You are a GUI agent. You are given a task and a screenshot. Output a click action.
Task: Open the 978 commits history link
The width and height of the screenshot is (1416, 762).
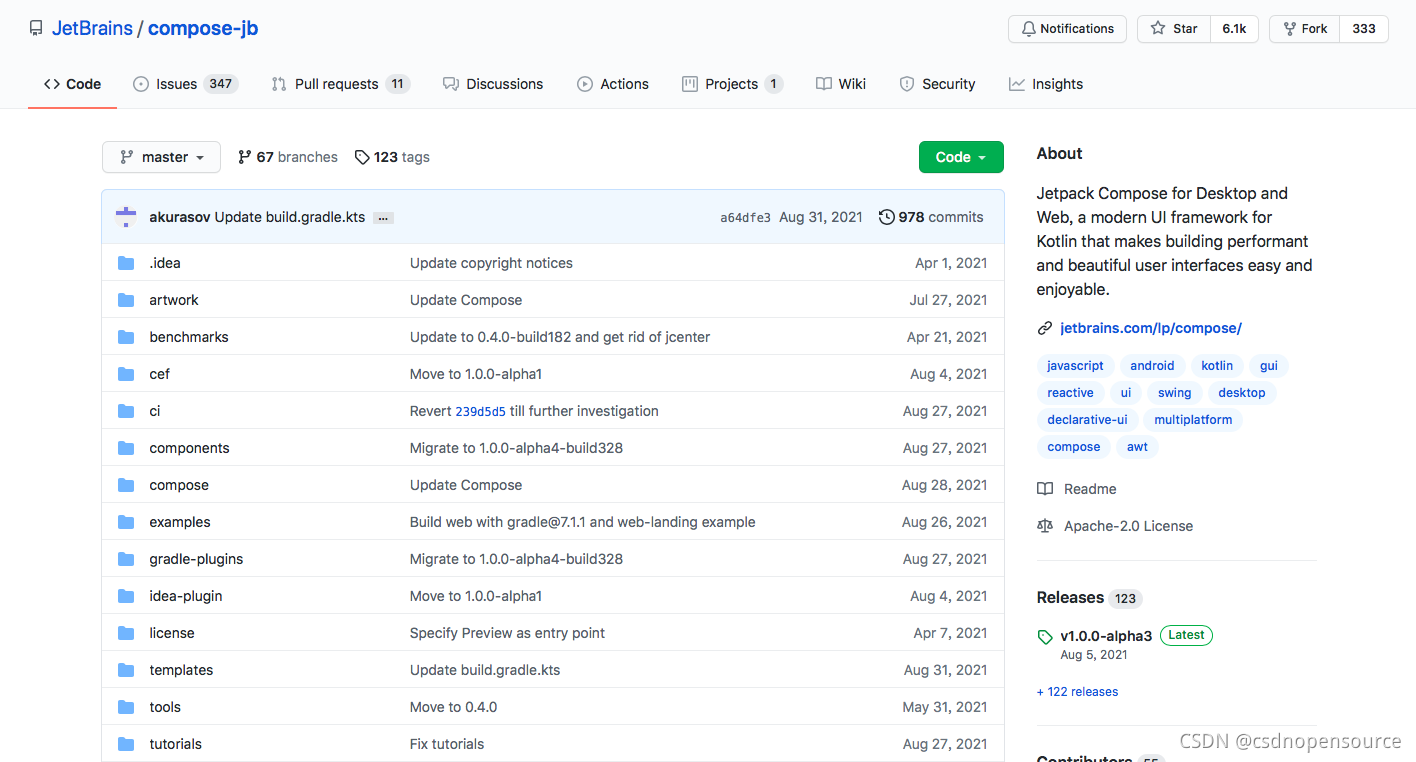(x=931, y=217)
